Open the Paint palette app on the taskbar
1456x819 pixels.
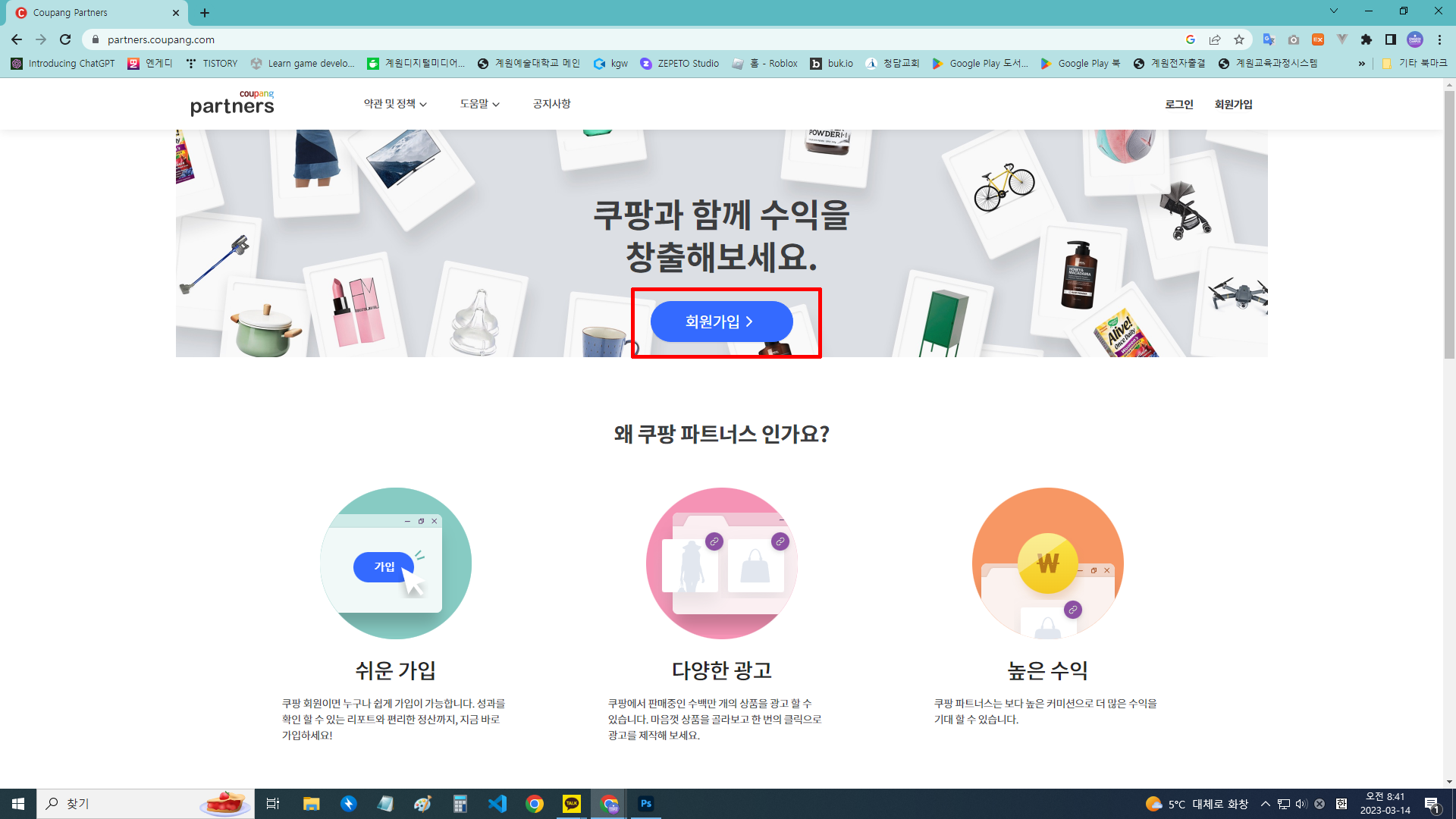point(422,804)
